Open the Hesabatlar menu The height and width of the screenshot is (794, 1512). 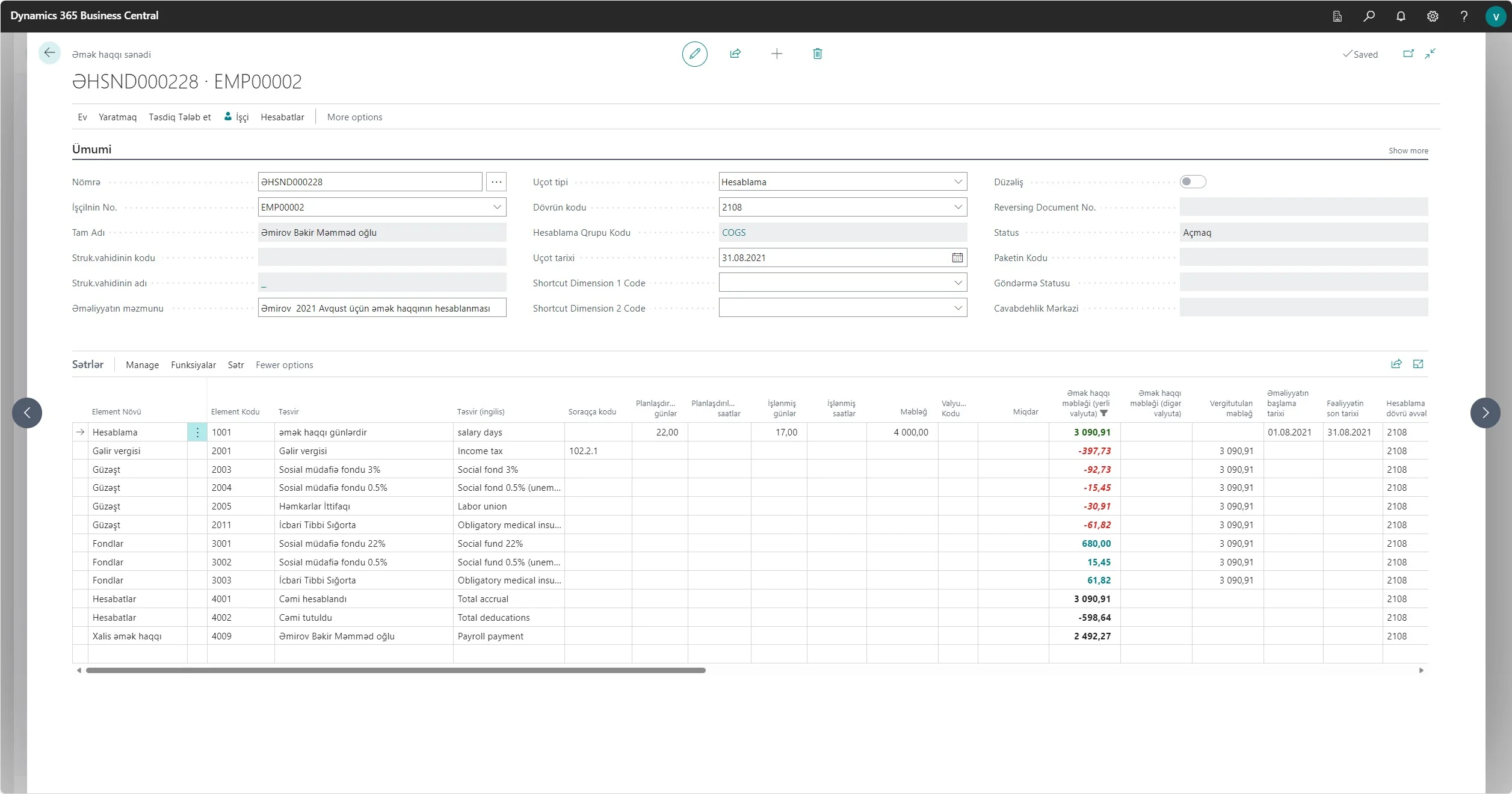click(282, 117)
